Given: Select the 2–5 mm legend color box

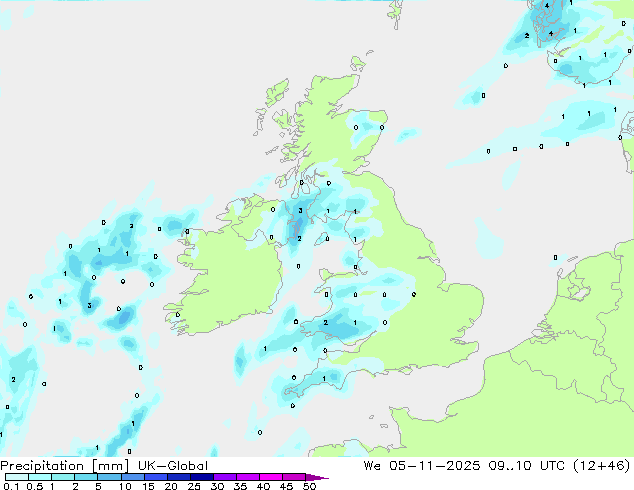Looking at the screenshot, I should [x=86, y=477].
